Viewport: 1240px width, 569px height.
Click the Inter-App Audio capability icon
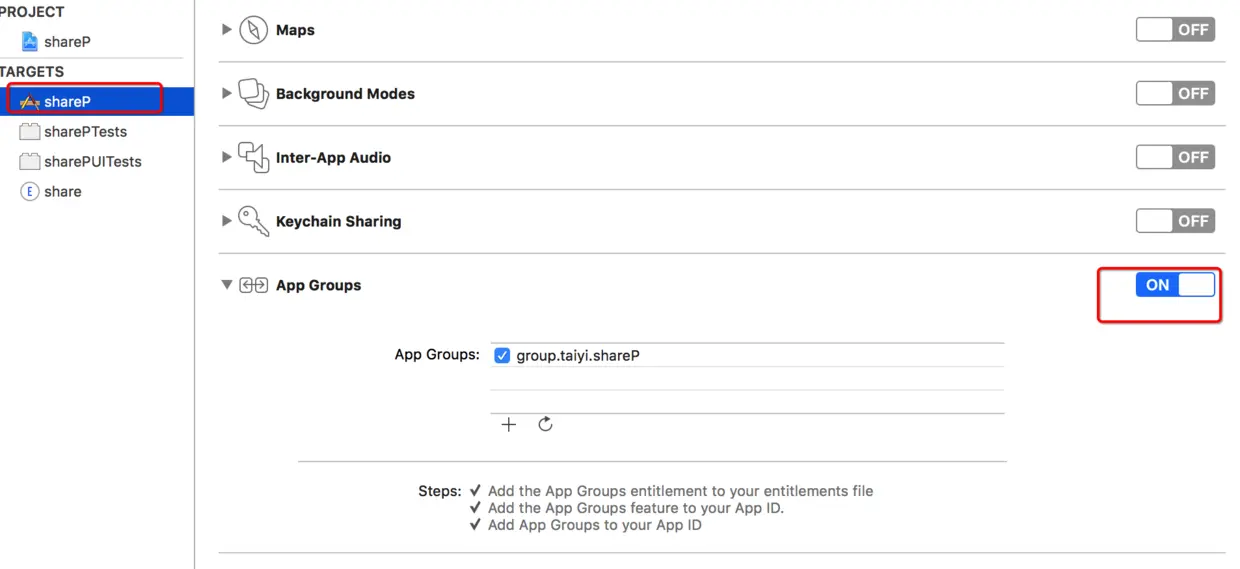253,157
